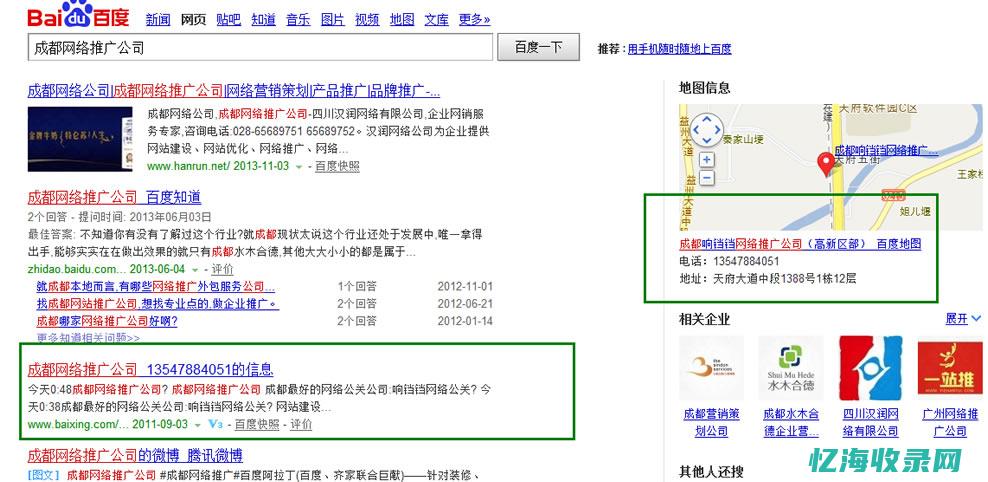Click 评价 beside the zhidao.baidu.com result
Screen dimensions: 988x482
(222, 270)
